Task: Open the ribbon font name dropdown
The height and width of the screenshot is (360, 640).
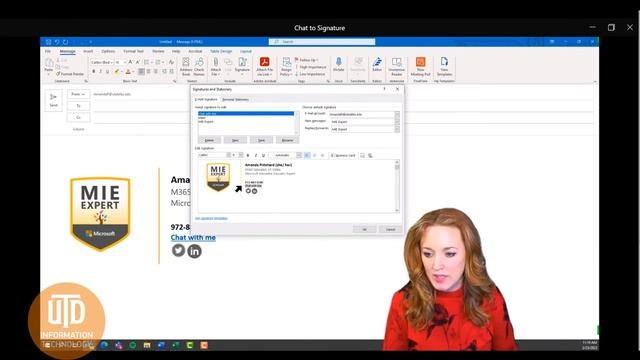Action: point(111,62)
